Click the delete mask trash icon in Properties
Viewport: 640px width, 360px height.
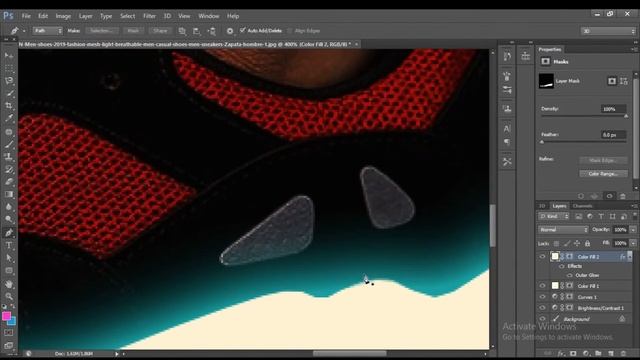(x=623, y=196)
